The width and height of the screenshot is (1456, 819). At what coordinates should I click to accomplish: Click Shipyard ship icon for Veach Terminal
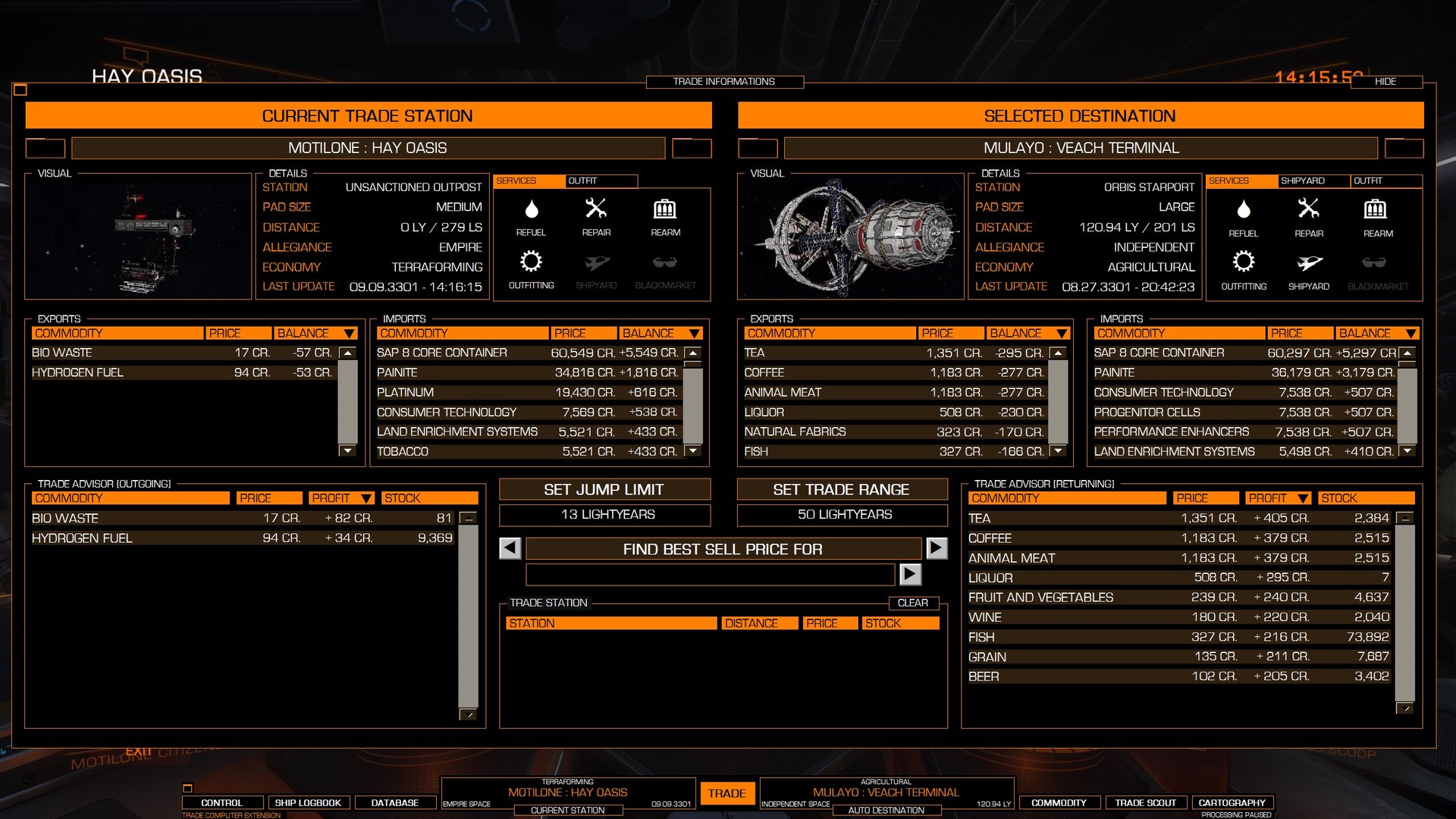coord(1310,263)
